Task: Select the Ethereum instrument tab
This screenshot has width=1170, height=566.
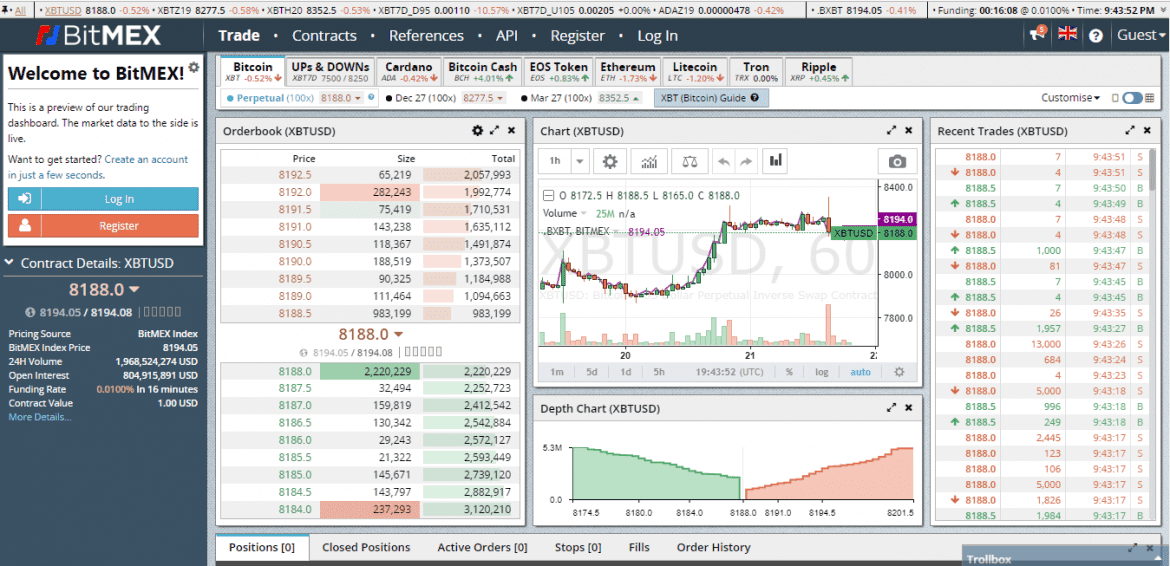Action: 628,72
